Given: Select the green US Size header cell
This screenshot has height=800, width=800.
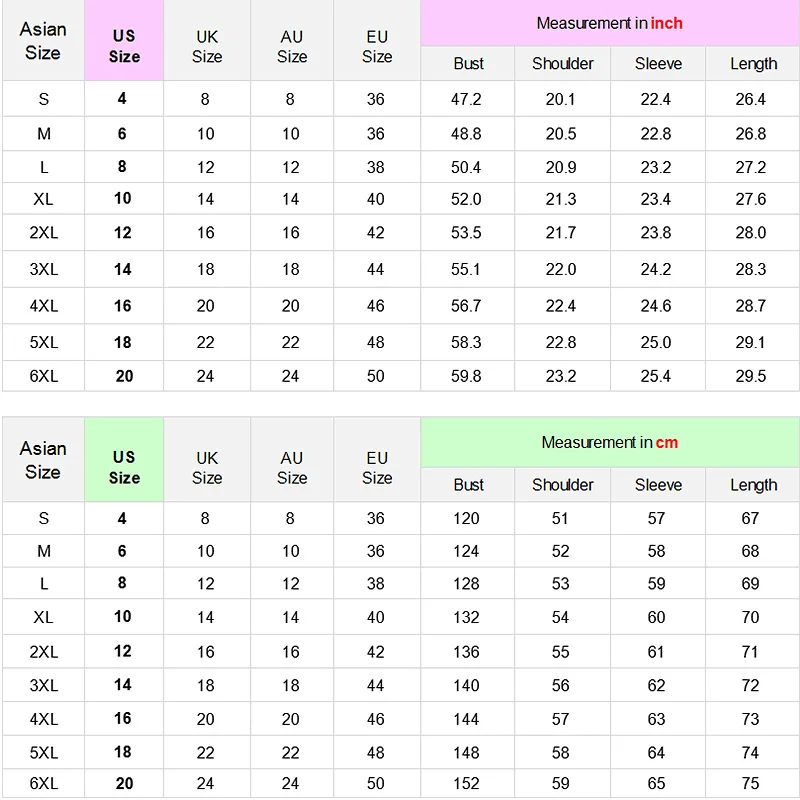Looking at the screenshot, I should pos(124,467).
